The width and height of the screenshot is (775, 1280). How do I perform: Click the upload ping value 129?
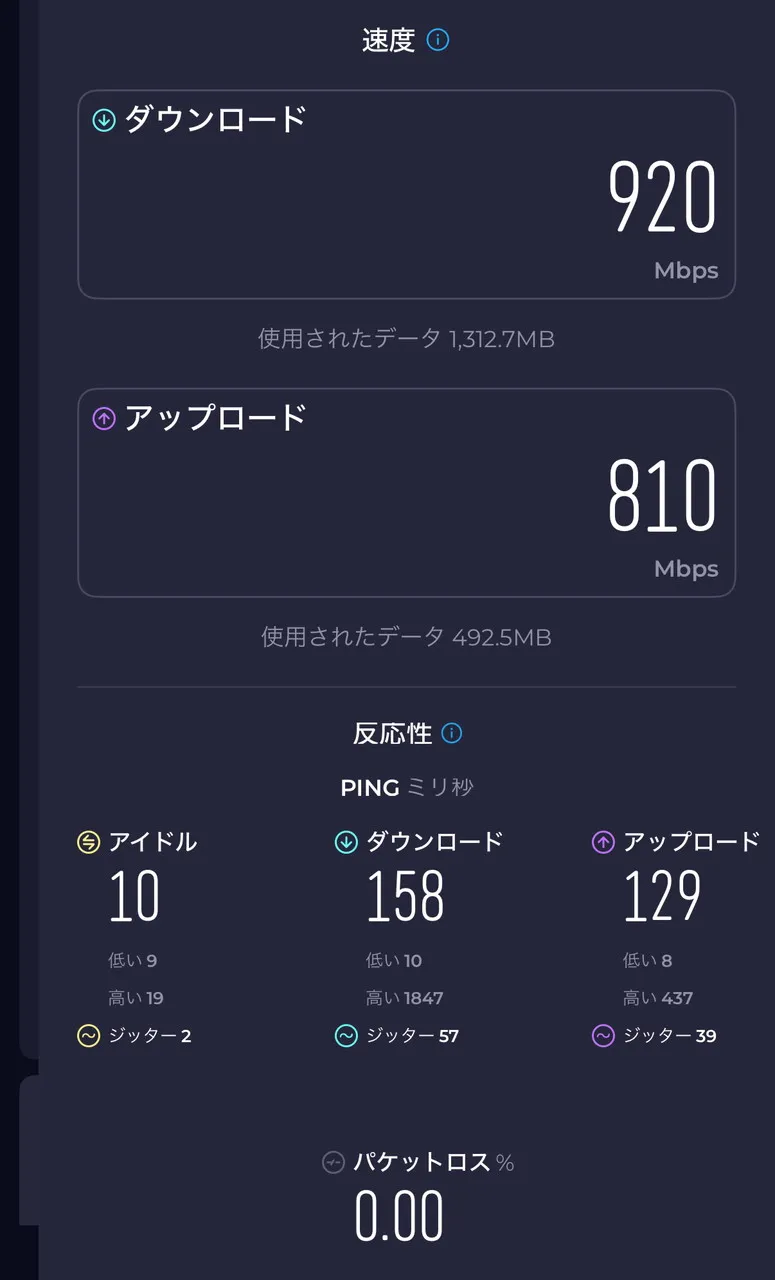(662, 896)
